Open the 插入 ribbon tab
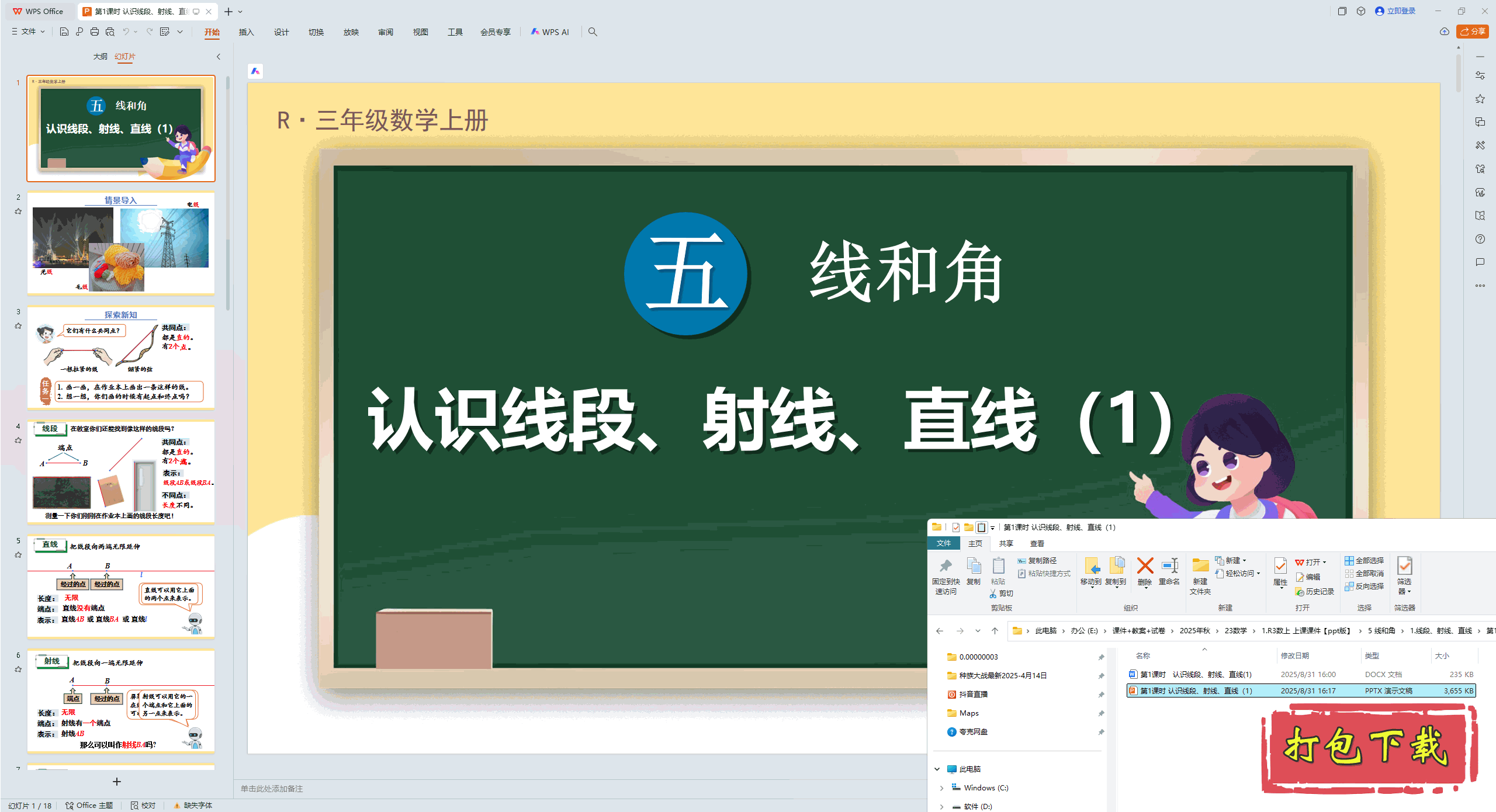 click(x=246, y=32)
